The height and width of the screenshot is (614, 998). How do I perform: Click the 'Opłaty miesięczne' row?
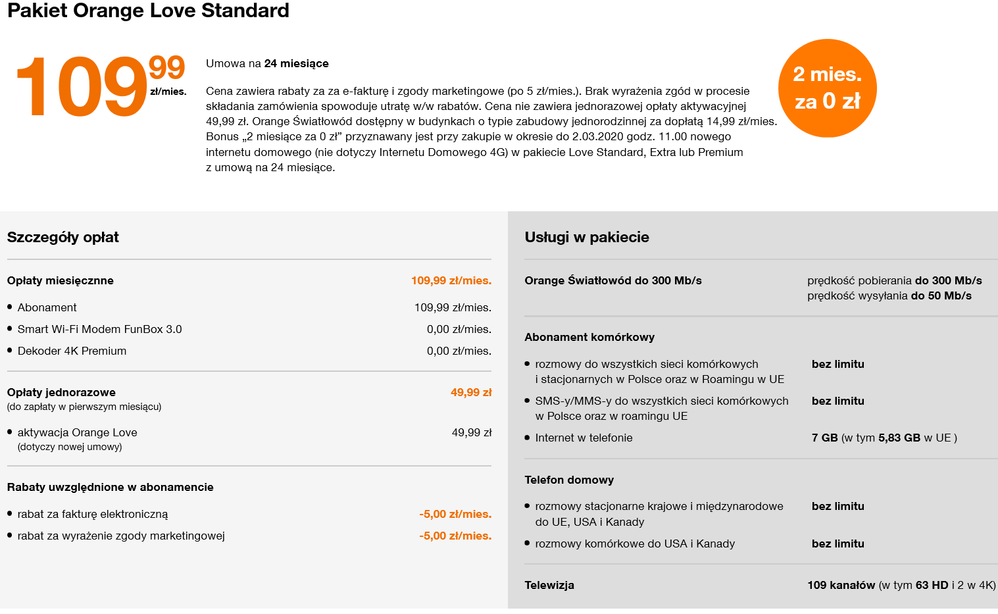(x=60, y=281)
